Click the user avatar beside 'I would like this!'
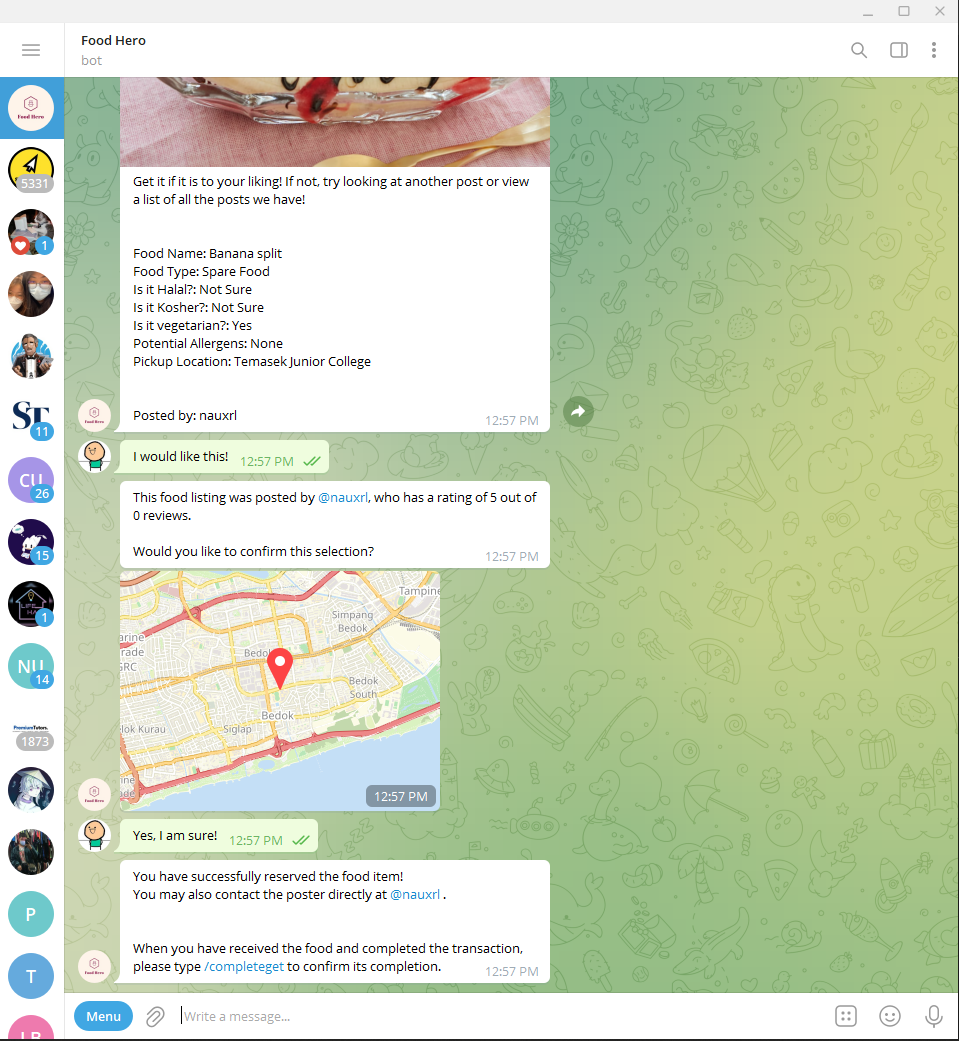Image resolution: width=959 pixels, height=1041 pixels. coord(94,456)
